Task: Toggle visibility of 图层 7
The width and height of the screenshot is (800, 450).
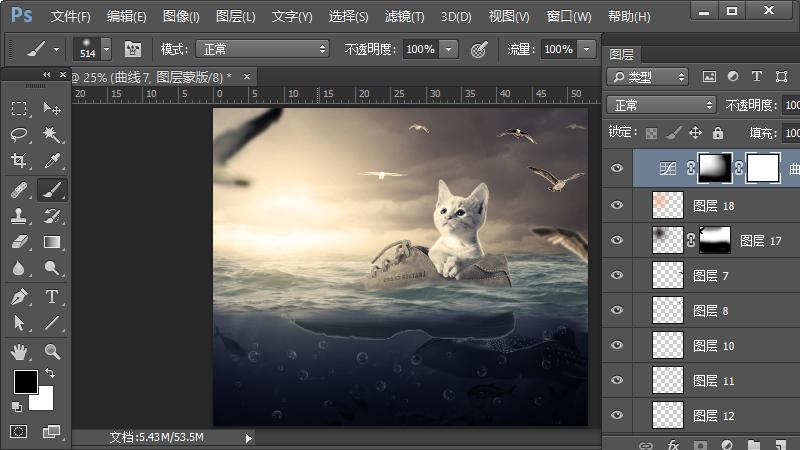Action: [617, 275]
